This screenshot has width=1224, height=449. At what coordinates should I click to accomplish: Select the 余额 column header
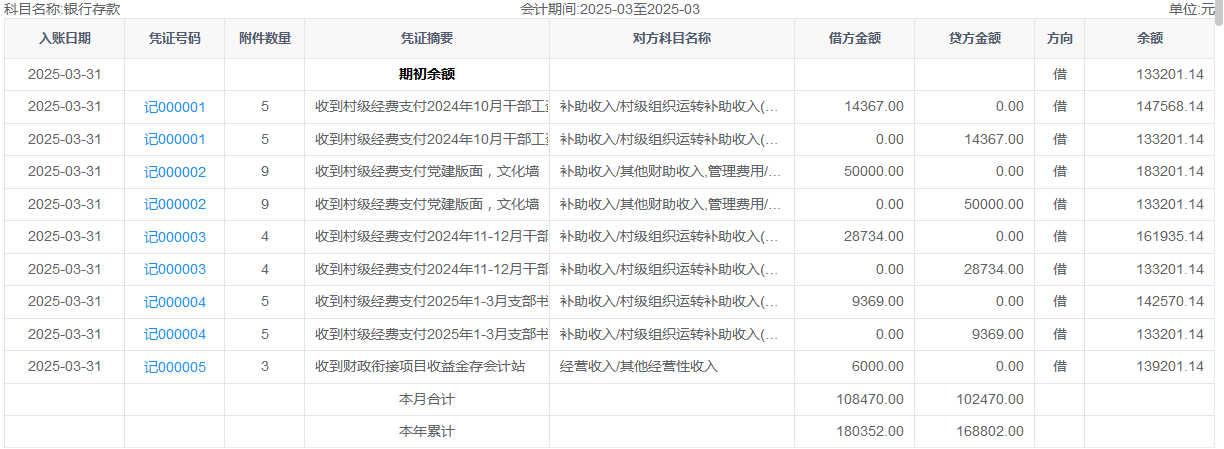[x=1149, y=39]
